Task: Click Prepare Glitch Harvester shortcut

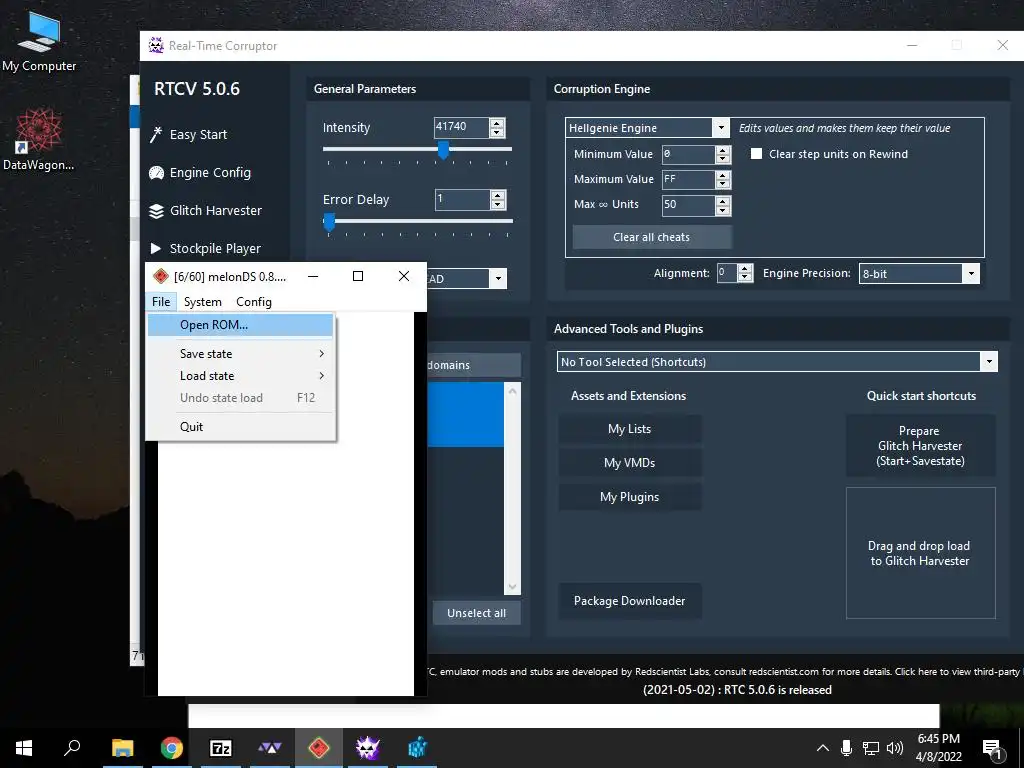Action: tap(920, 446)
